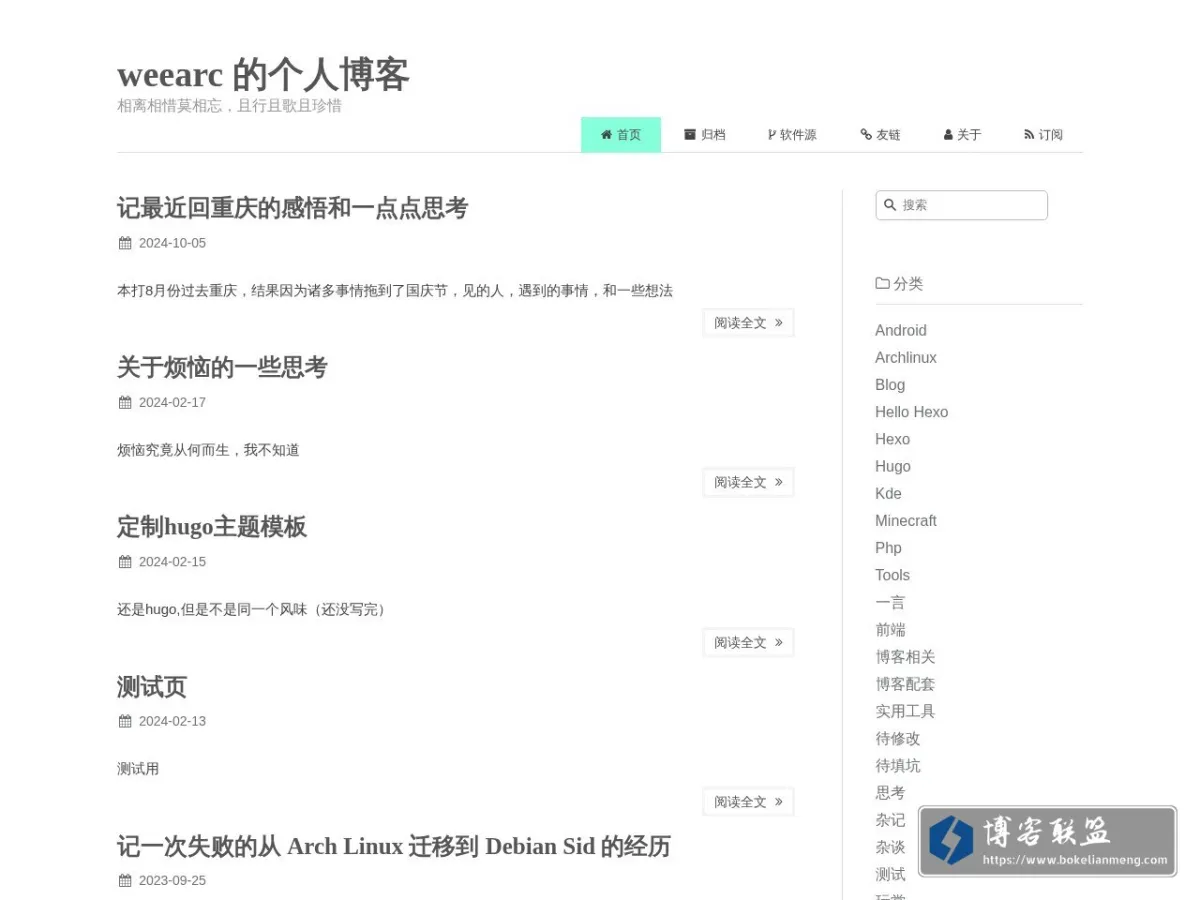1200x900 pixels.
Task: Click 阅读全文 under the 测试页 post
Action: 748,802
